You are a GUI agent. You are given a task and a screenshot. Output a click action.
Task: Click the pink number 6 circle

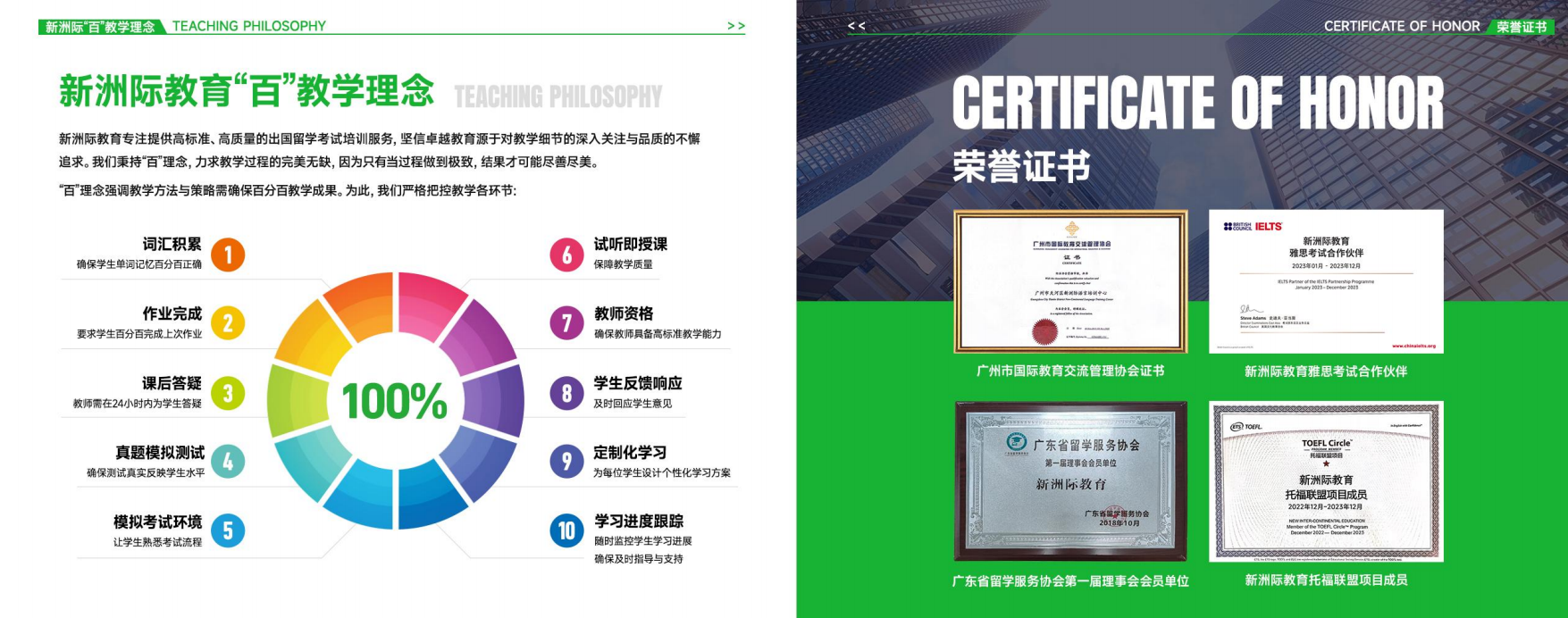(x=566, y=255)
